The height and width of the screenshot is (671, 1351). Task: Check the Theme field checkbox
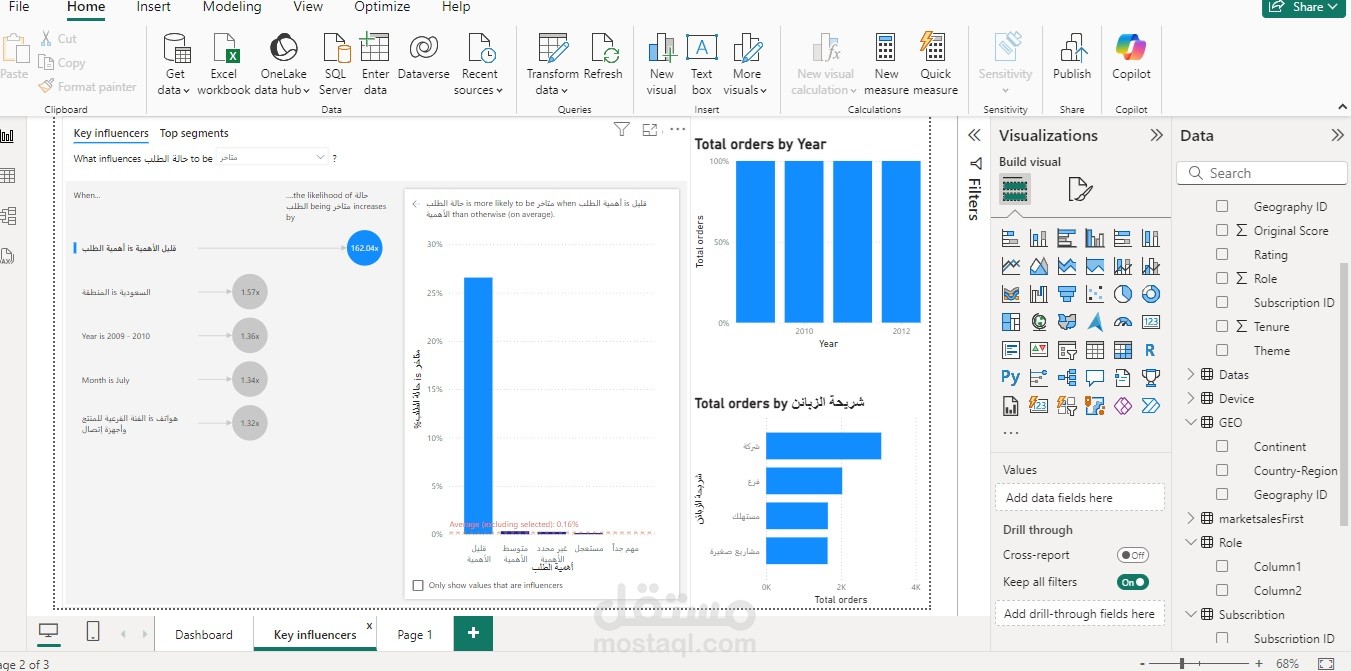click(1222, 350)
